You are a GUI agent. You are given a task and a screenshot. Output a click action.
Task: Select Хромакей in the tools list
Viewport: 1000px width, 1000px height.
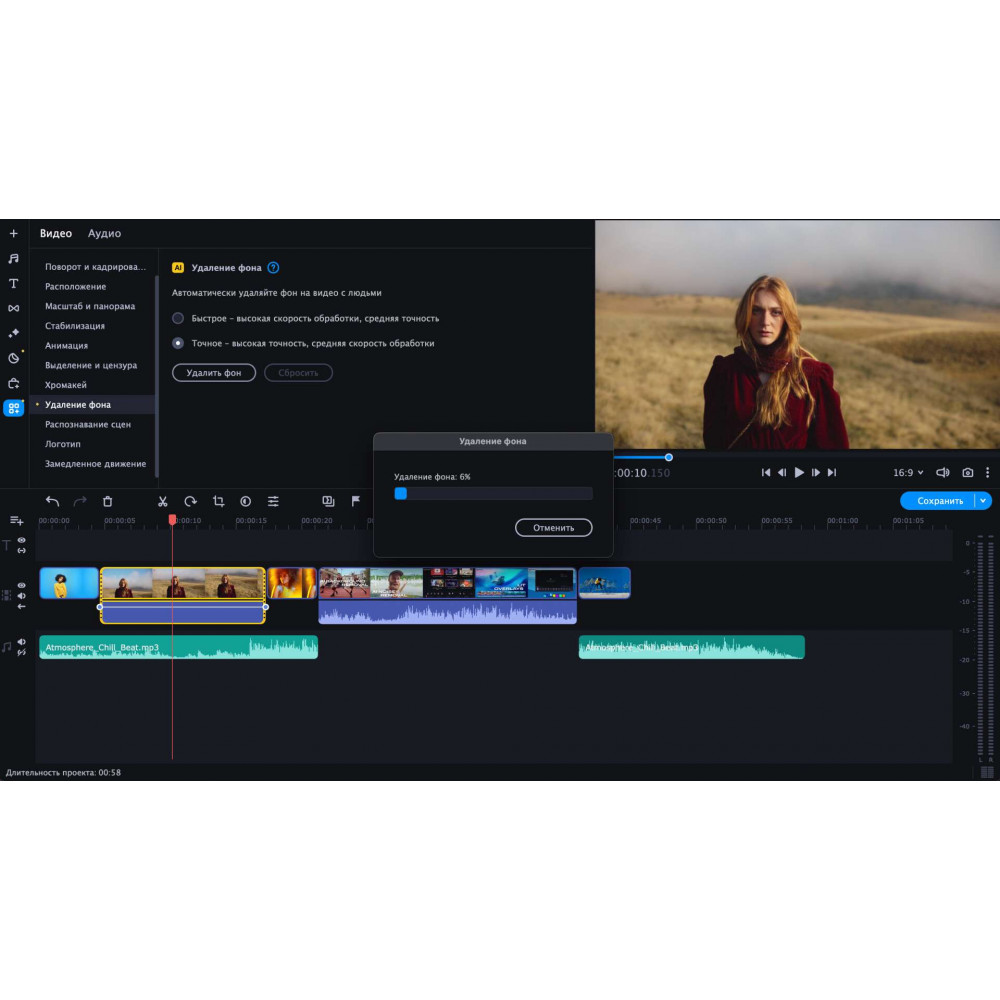[66, 385]
